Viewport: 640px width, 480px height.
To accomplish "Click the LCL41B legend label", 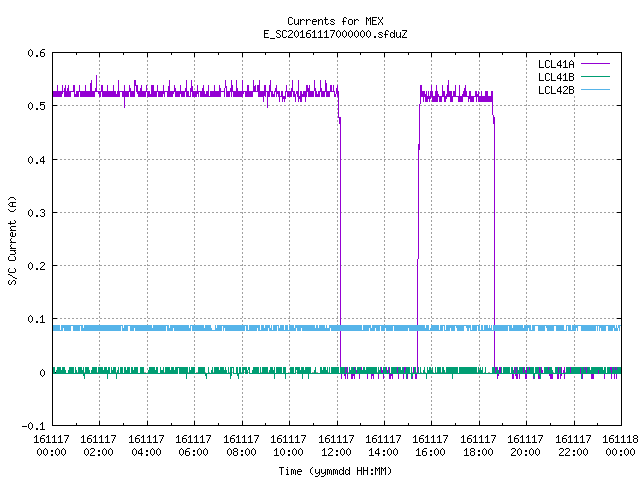I will [556, 77].
